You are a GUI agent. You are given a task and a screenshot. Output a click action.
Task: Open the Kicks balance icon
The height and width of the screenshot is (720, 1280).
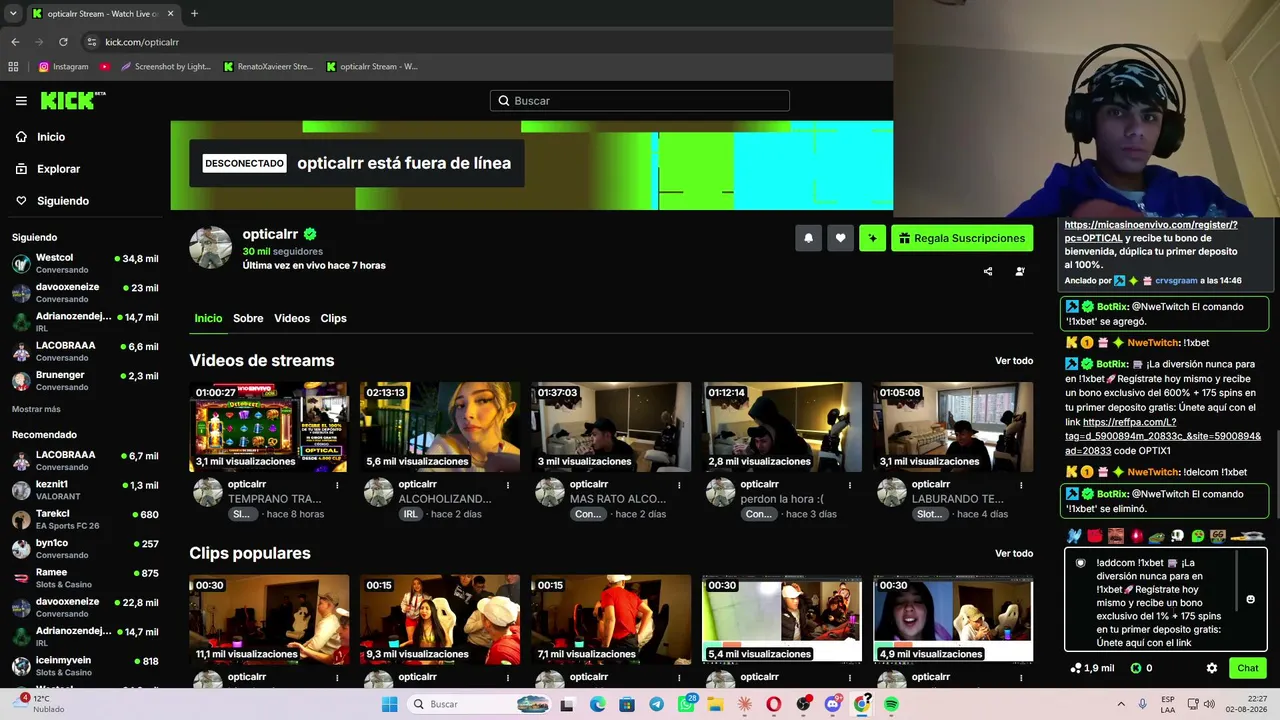pyautogui.click(x=1136, y=668)
